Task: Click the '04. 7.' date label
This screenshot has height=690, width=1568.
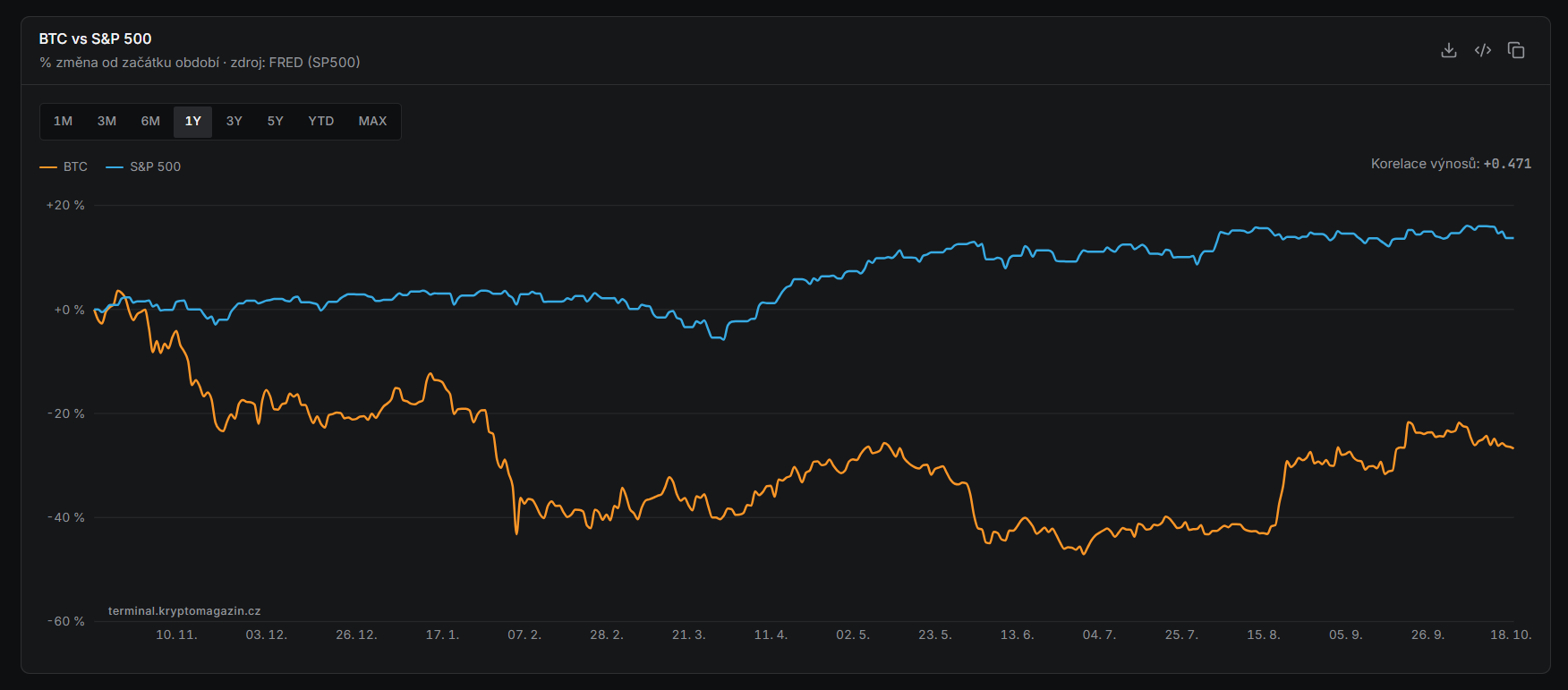Action: click(1099, 635)
